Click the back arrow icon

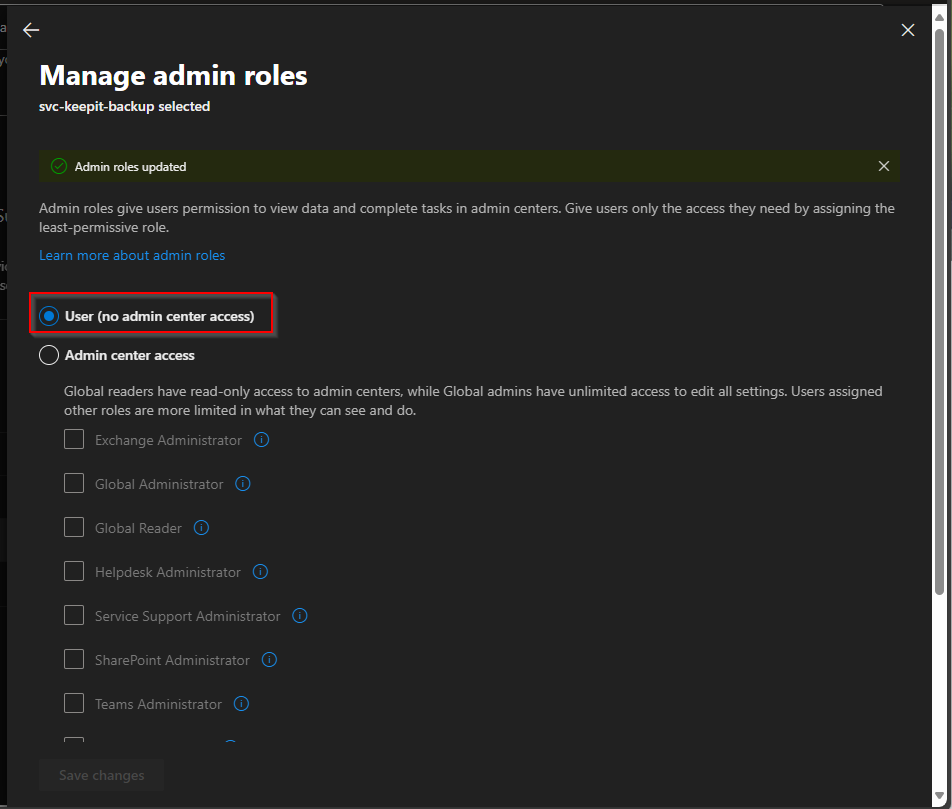31,30
